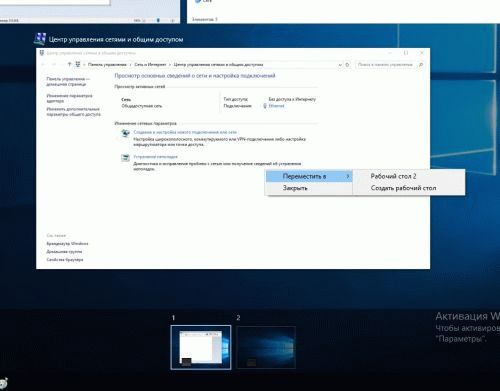Close the Network Center window with X
500x391 pixels.
[422, 53]
